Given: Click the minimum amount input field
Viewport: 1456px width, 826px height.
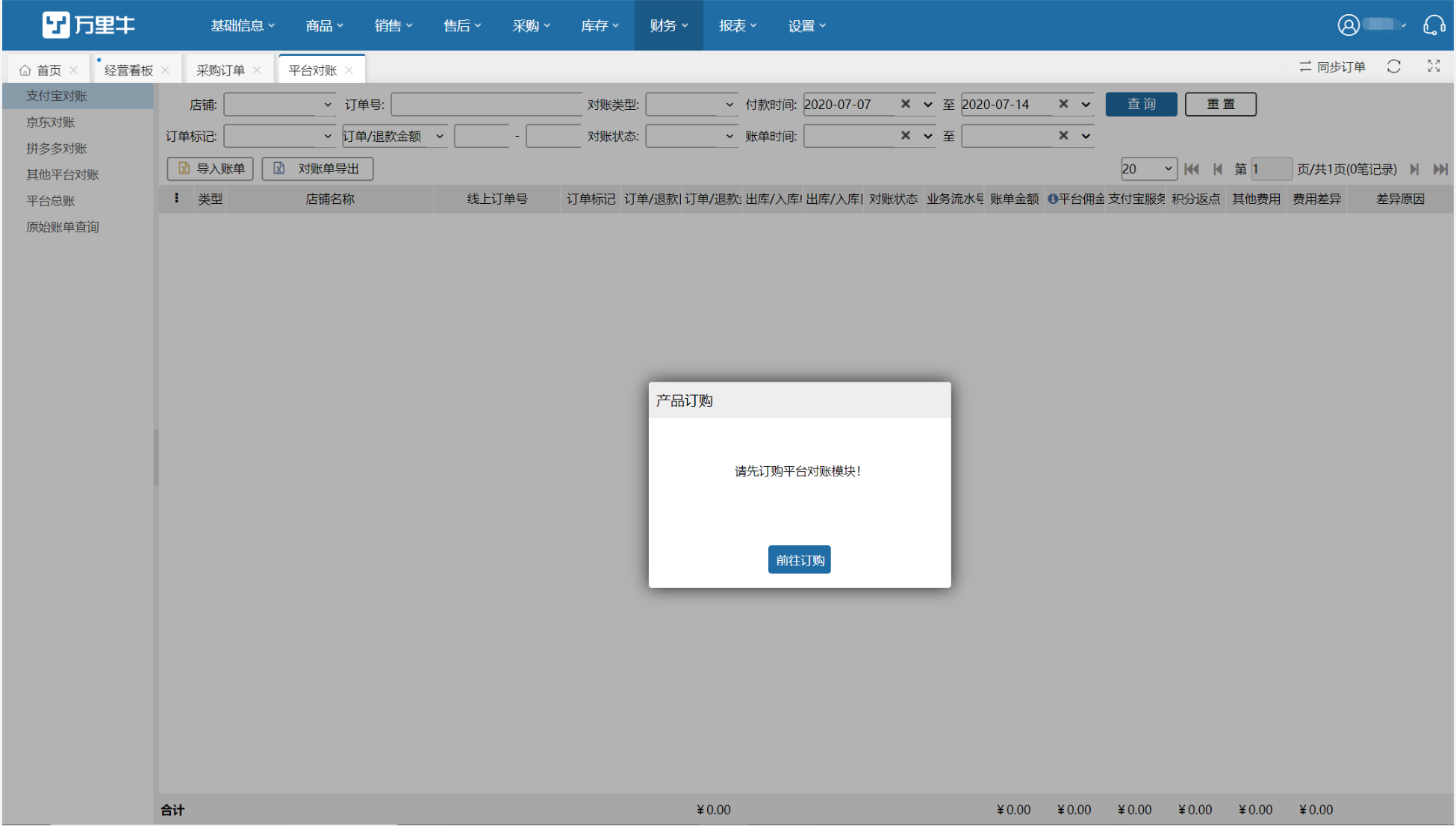Looking at the screenshot, I should (x=482, y=136).
